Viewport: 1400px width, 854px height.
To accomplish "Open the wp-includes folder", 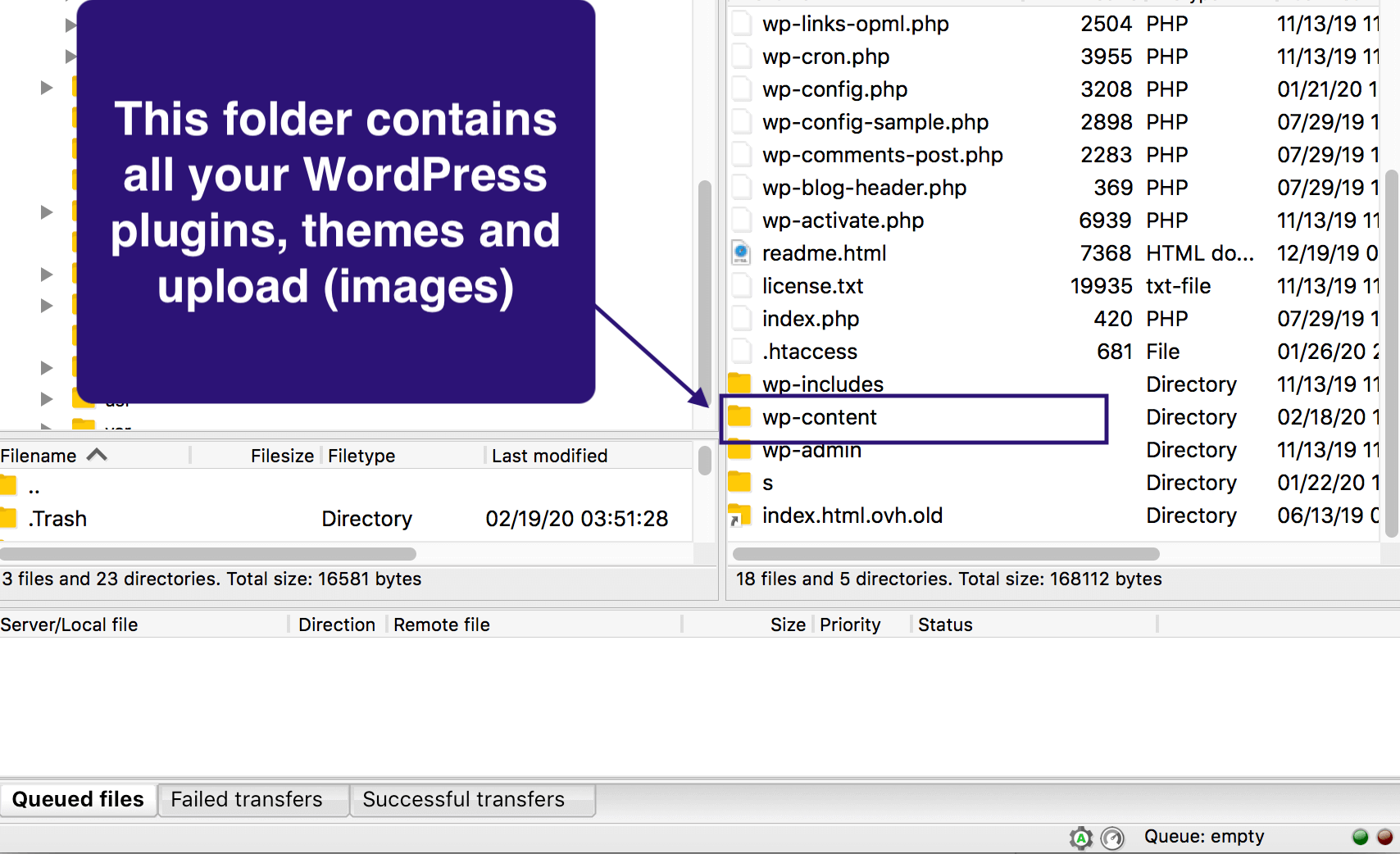I will tap(822, 384).
